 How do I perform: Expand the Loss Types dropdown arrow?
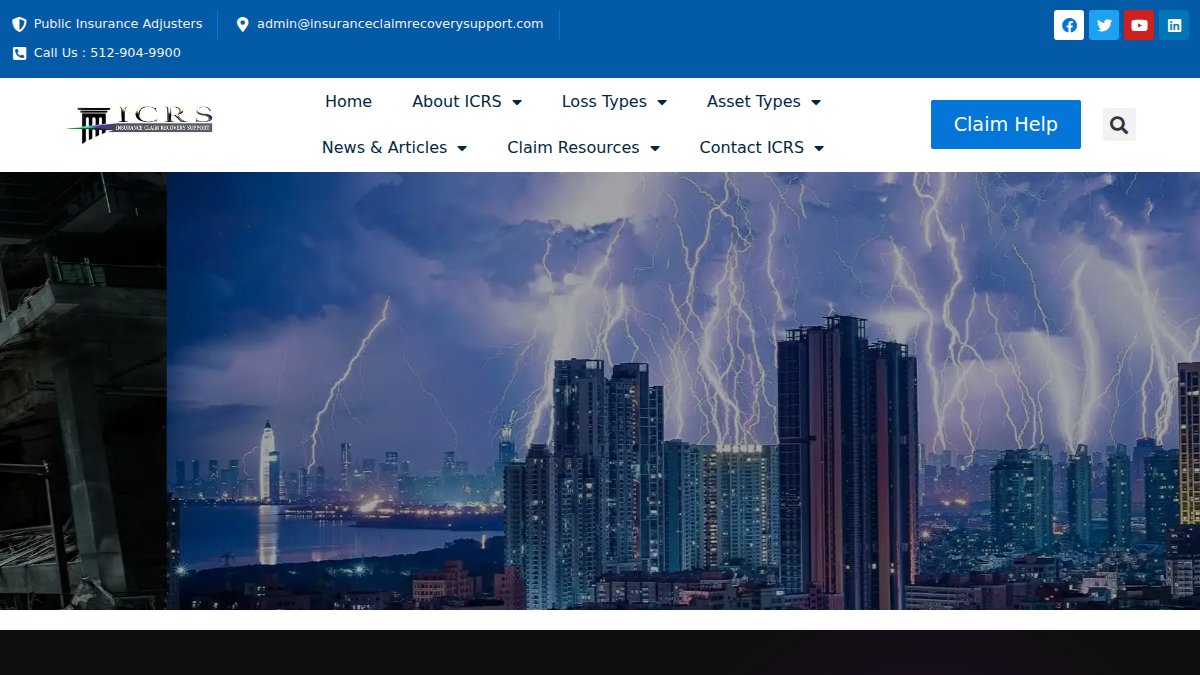pyautogui.click(x=662, y=102)
